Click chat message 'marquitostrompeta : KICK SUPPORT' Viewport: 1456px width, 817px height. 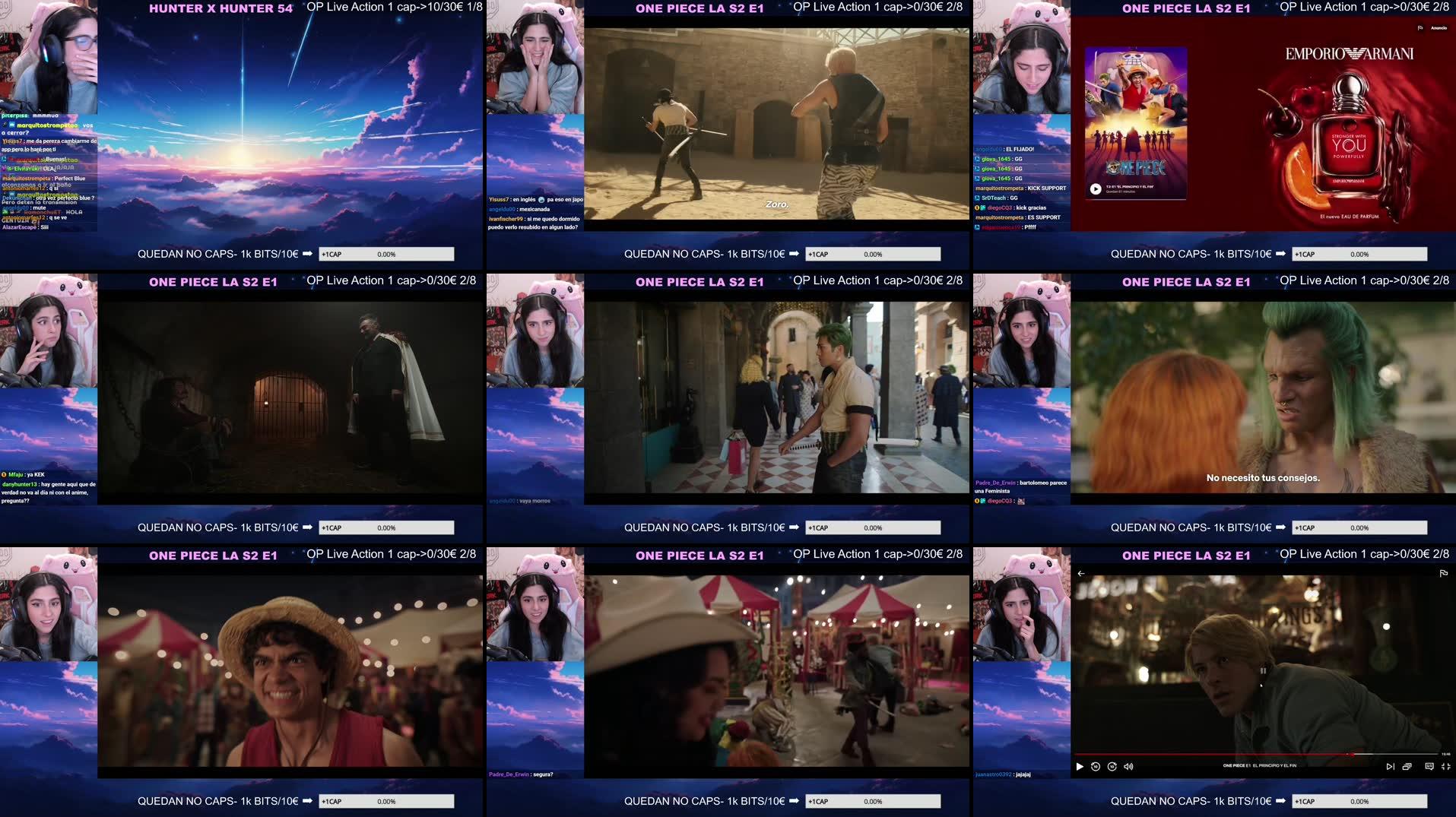pyautogui.click(x=1020, y=188)
